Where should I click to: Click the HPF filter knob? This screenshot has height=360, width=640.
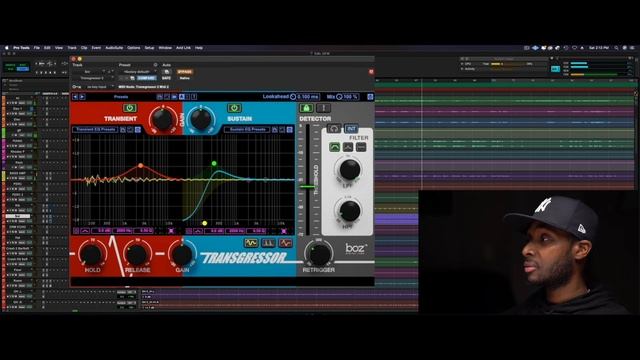(x=349, y=211)
